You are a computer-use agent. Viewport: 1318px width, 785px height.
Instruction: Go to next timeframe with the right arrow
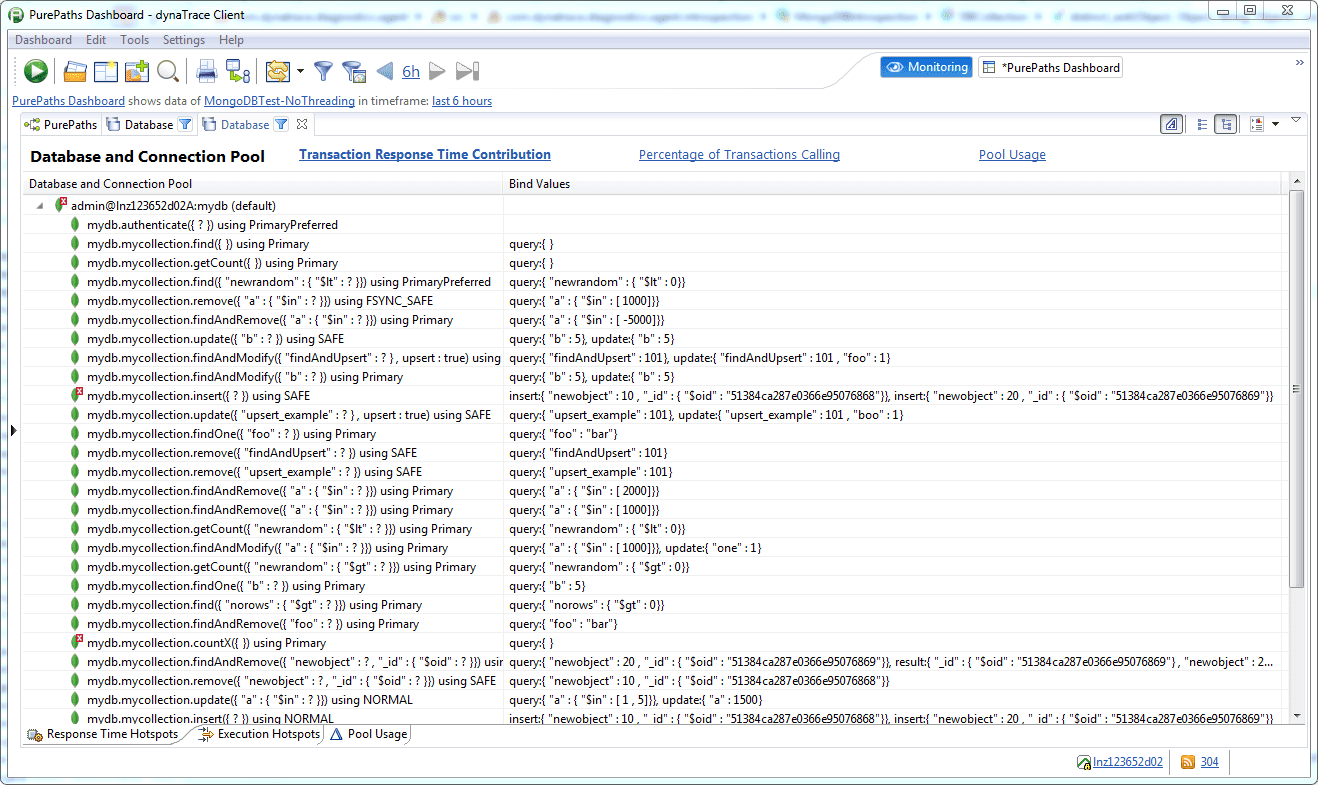click(437, 71)
